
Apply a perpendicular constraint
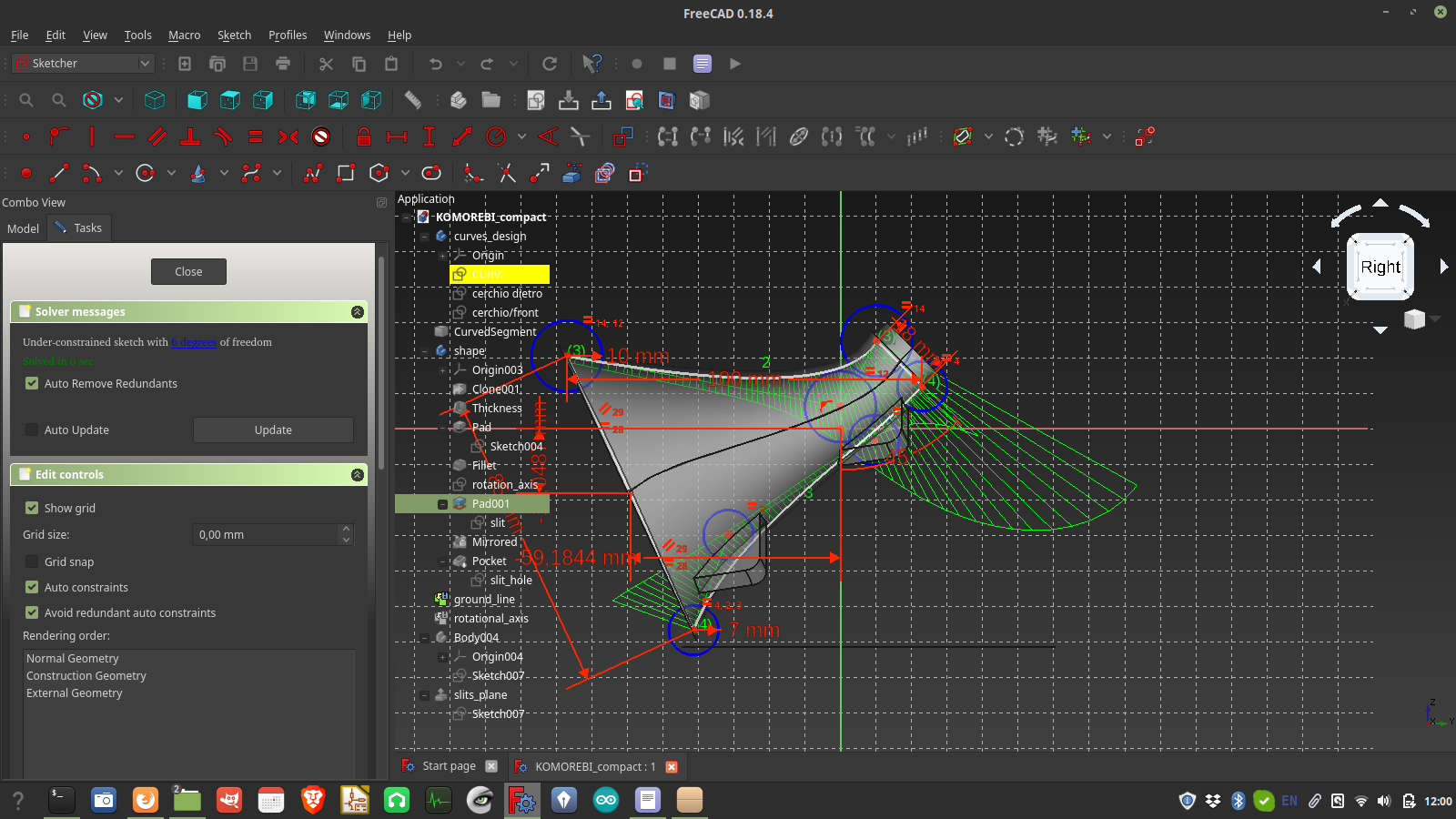[190, 136]
